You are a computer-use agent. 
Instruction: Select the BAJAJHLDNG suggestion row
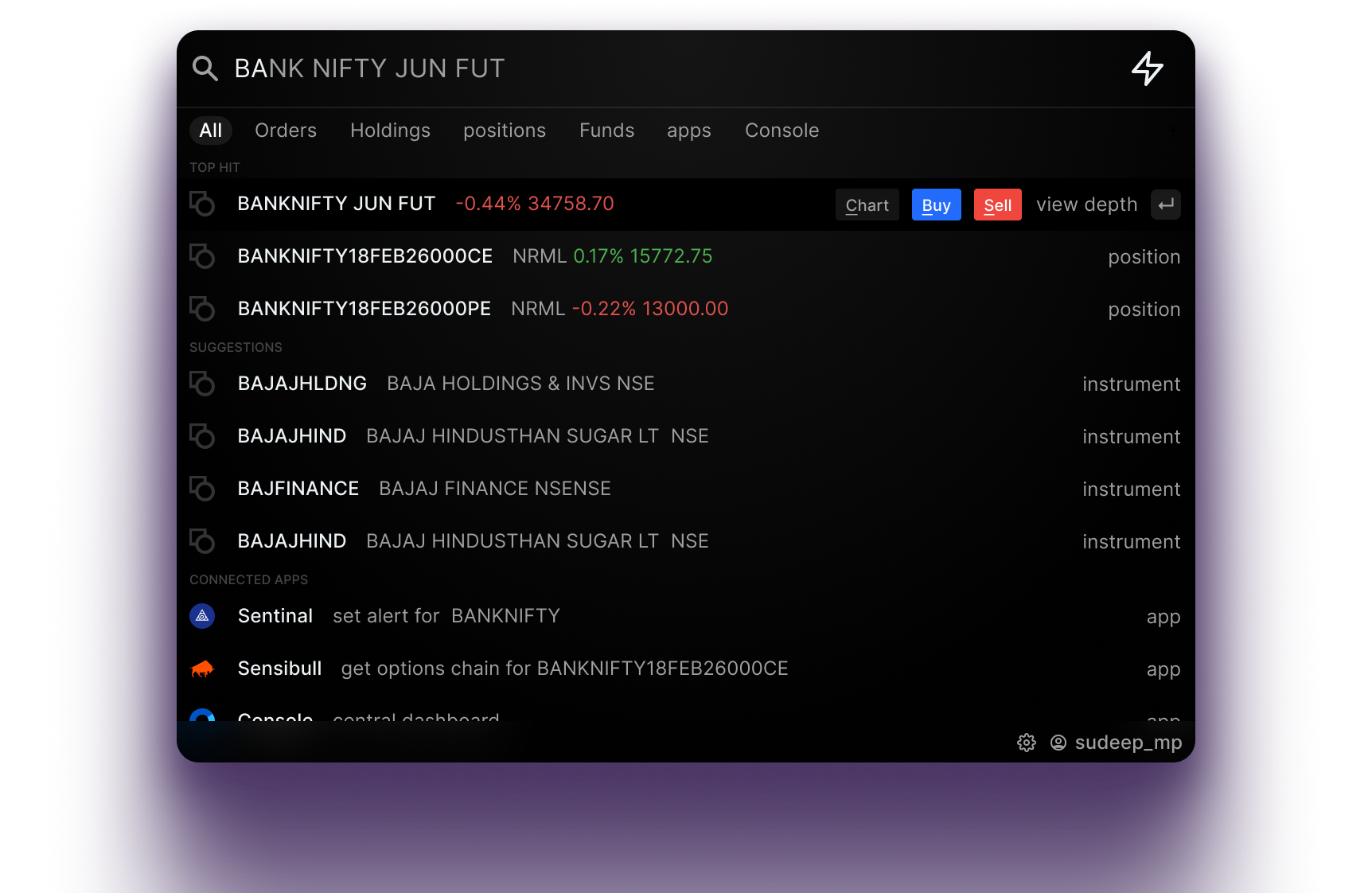(302, 383)
